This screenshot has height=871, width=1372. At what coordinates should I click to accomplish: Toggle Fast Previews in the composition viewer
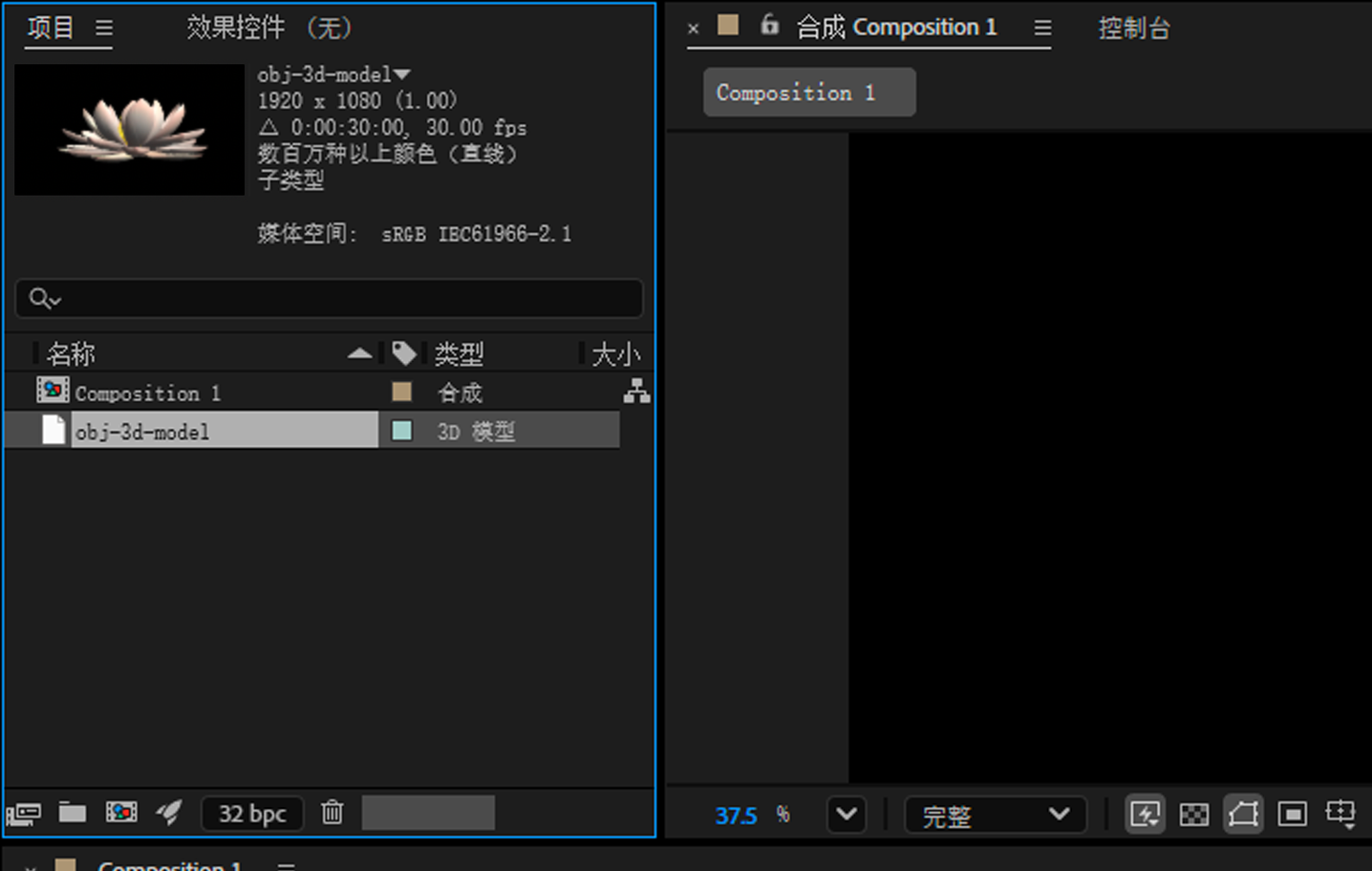(x=1146, y=814)
